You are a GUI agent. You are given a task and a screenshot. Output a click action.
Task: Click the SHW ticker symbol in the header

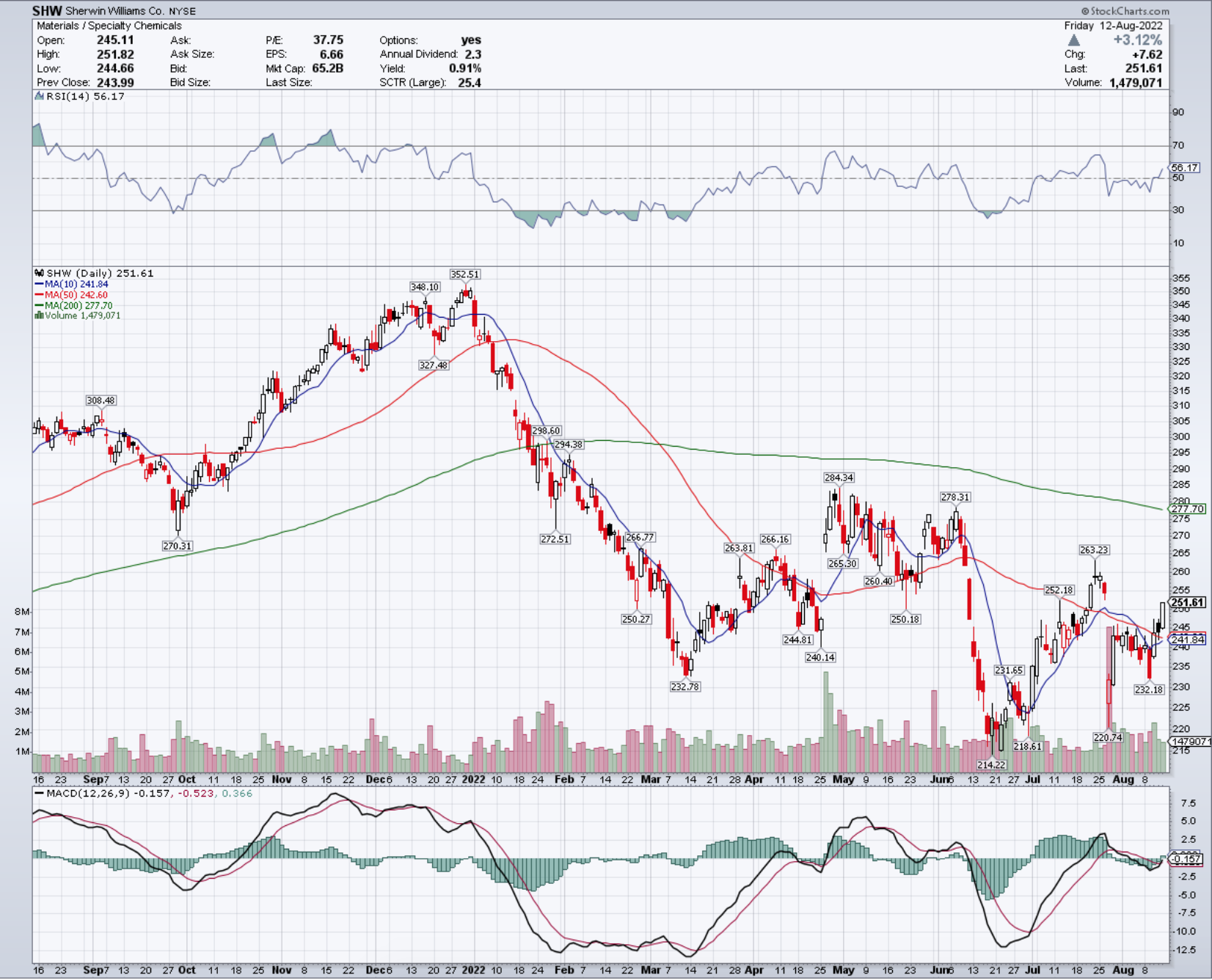(x=47, y=11)
